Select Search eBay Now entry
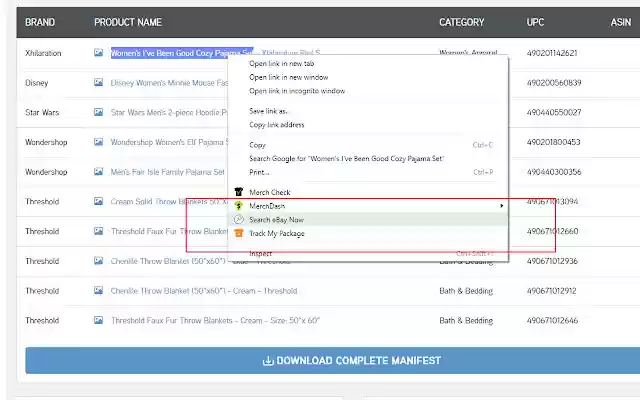This screenshot has width=640, height=400. click(x=368, y=220)
